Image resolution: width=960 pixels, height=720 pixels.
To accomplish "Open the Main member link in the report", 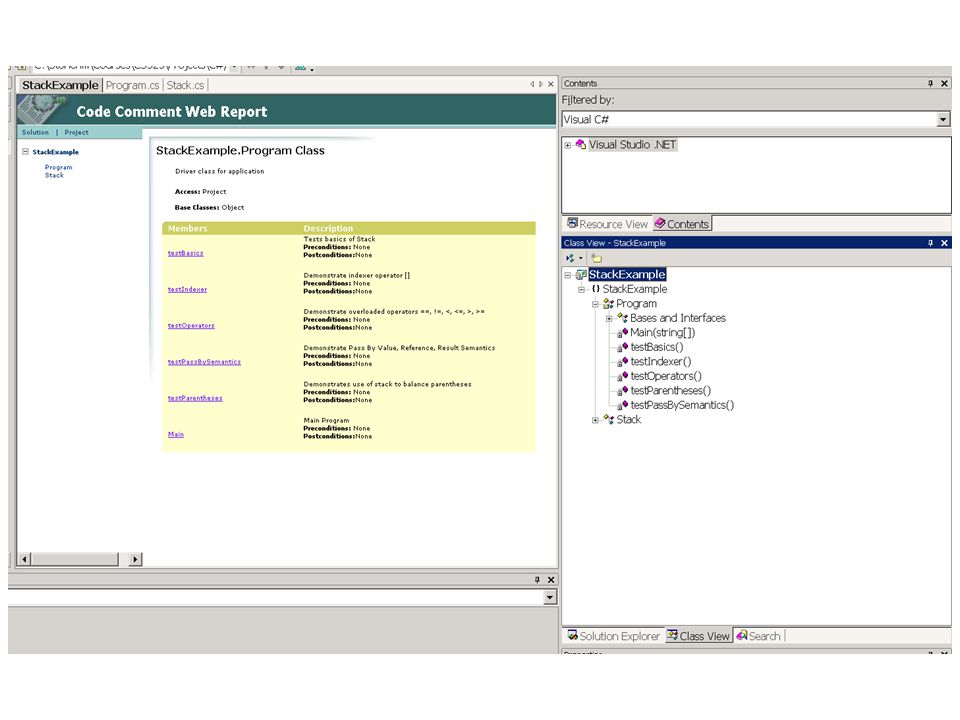I will pyautogui.click(x=176, y=434).
